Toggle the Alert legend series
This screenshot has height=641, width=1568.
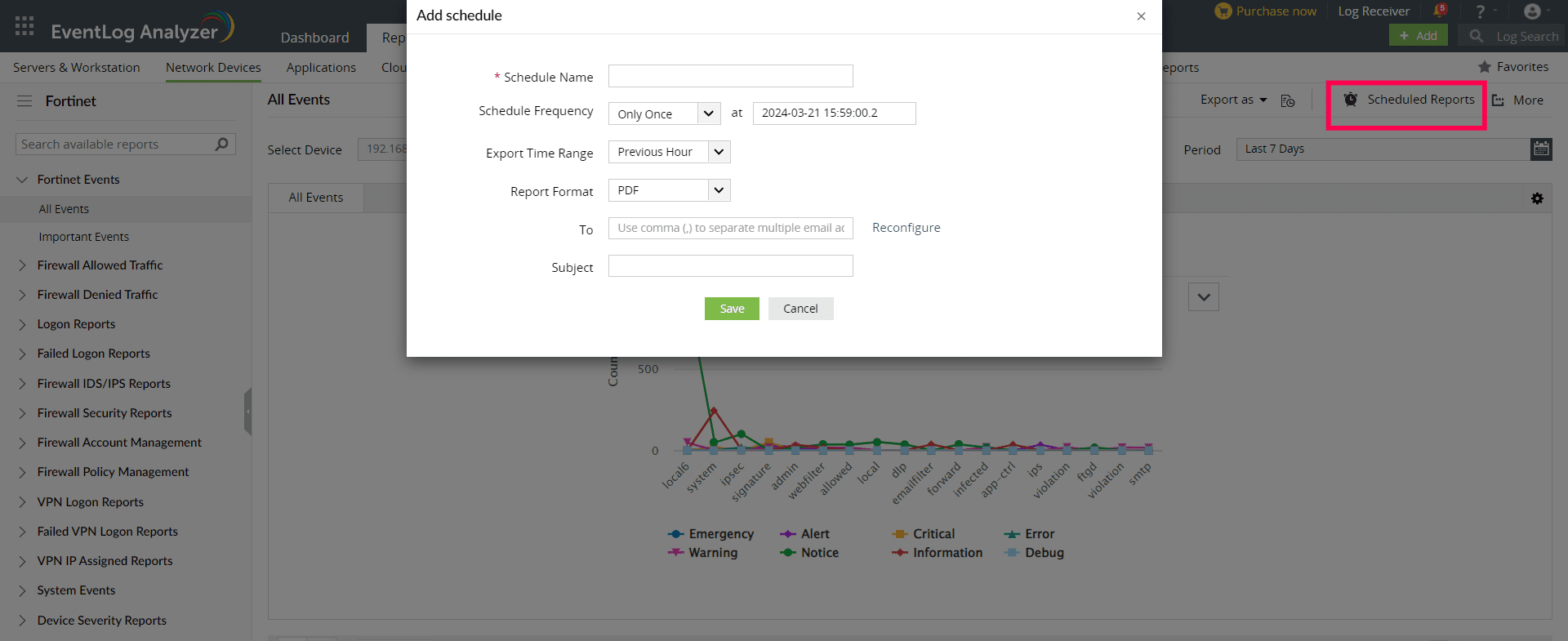pyautogui.click(x=804, y=534)
